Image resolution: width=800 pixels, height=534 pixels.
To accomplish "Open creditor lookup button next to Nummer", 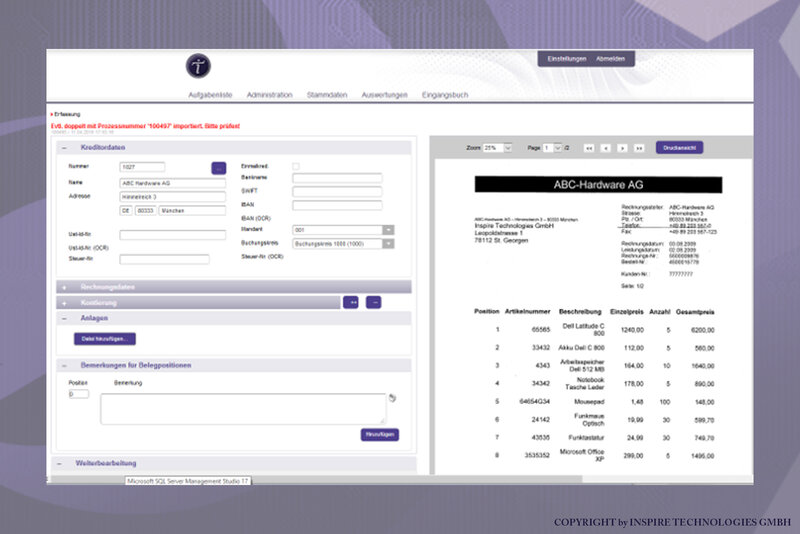I will [x=218, y=168].
